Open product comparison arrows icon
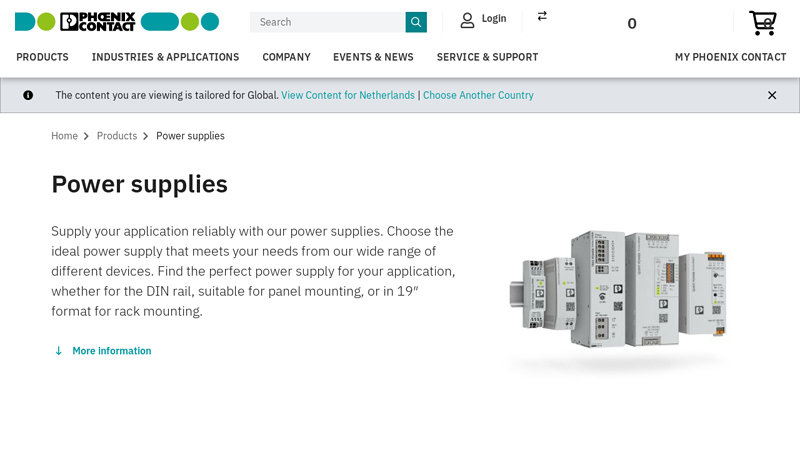The width and height of the screenshot is (800, 450). coord(542,16)
